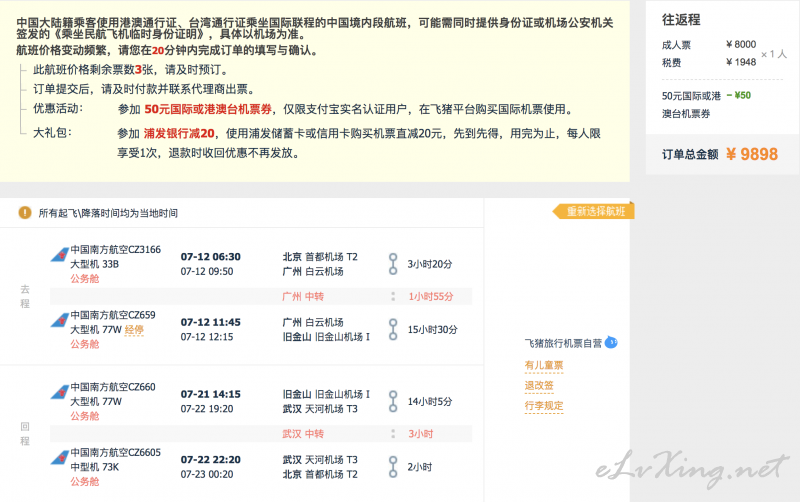The image size is (800, 502).
Task: Click the order total ¥ 9898
Action: point(752,154)
